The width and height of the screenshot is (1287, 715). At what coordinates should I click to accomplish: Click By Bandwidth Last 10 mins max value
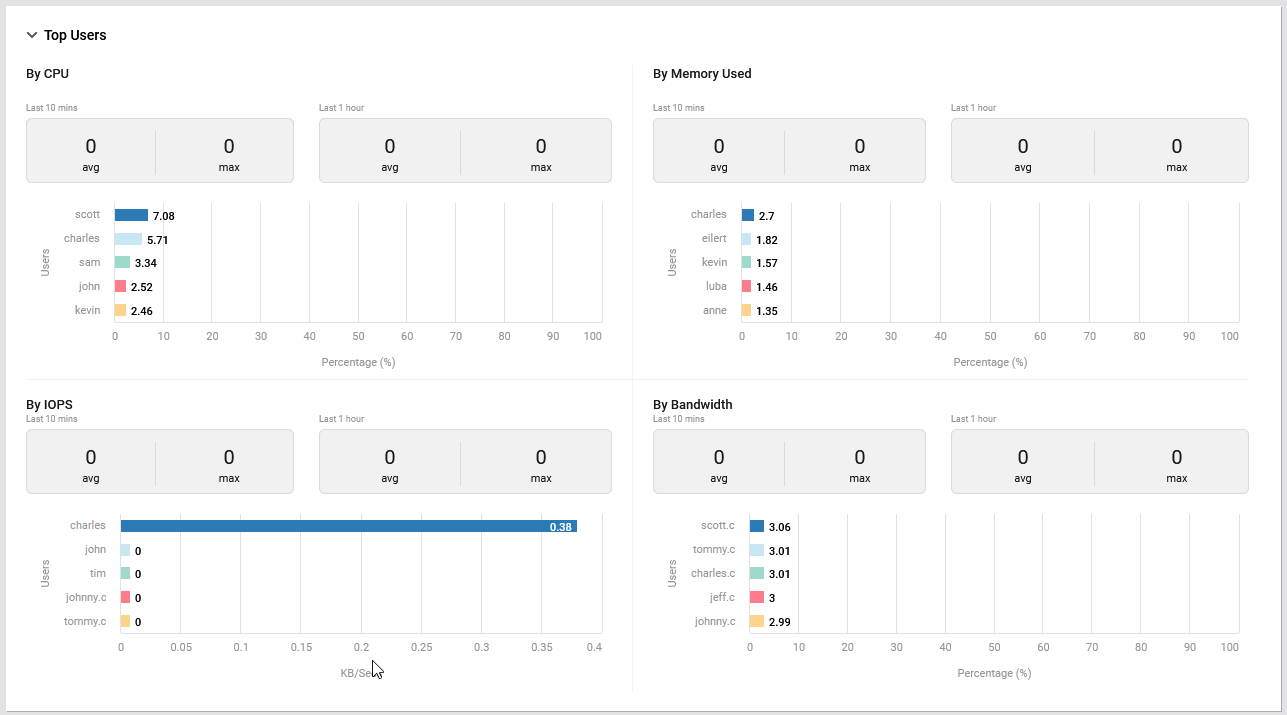(859, 458)
